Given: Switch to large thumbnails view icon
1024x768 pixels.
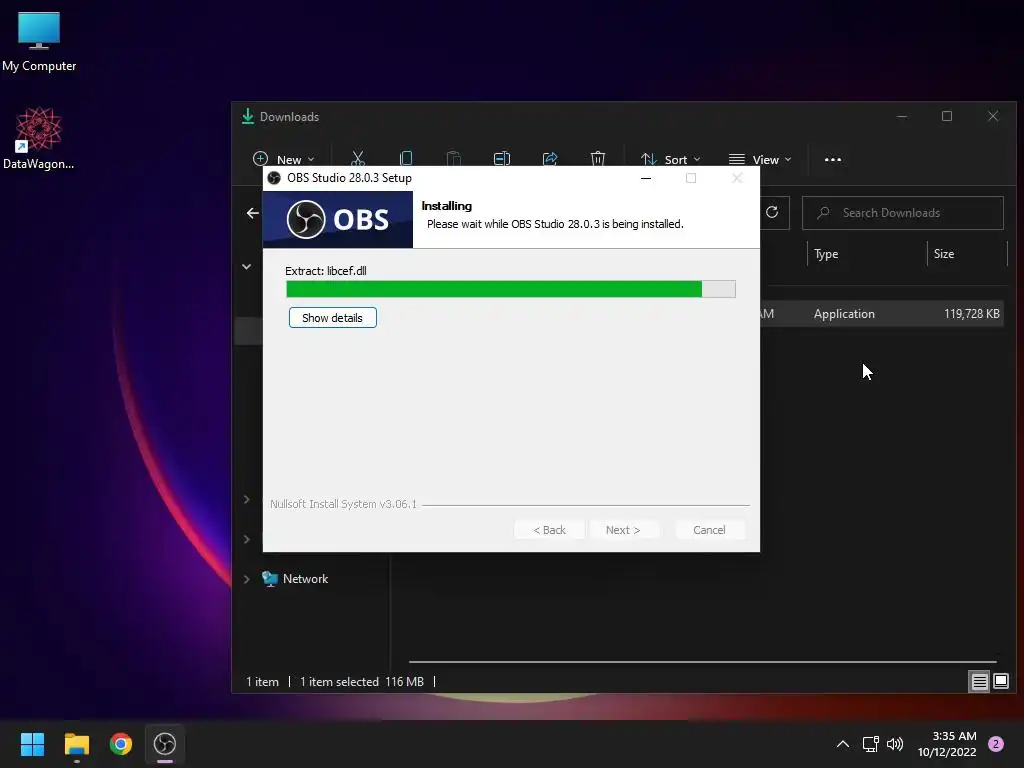Looking at the screenshot, I should (1000, 682).
